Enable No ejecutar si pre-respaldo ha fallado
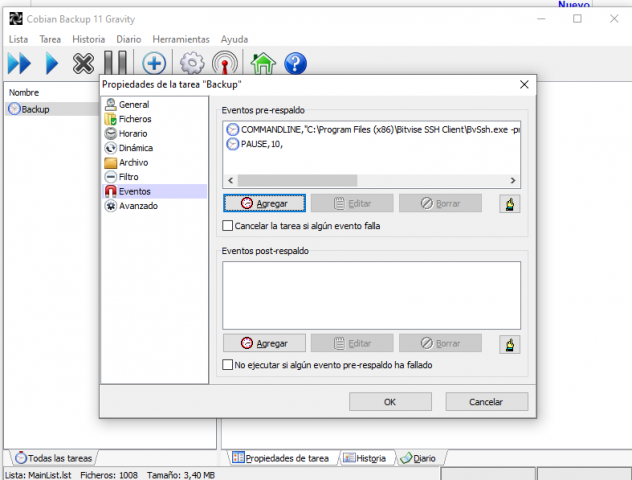 [x=228, y=365]
